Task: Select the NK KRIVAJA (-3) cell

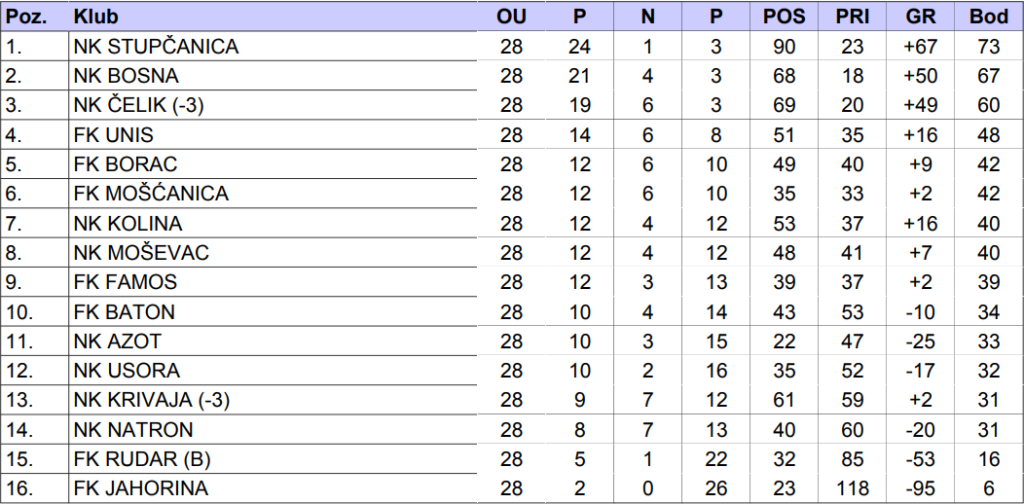Action: click(146, 400)
